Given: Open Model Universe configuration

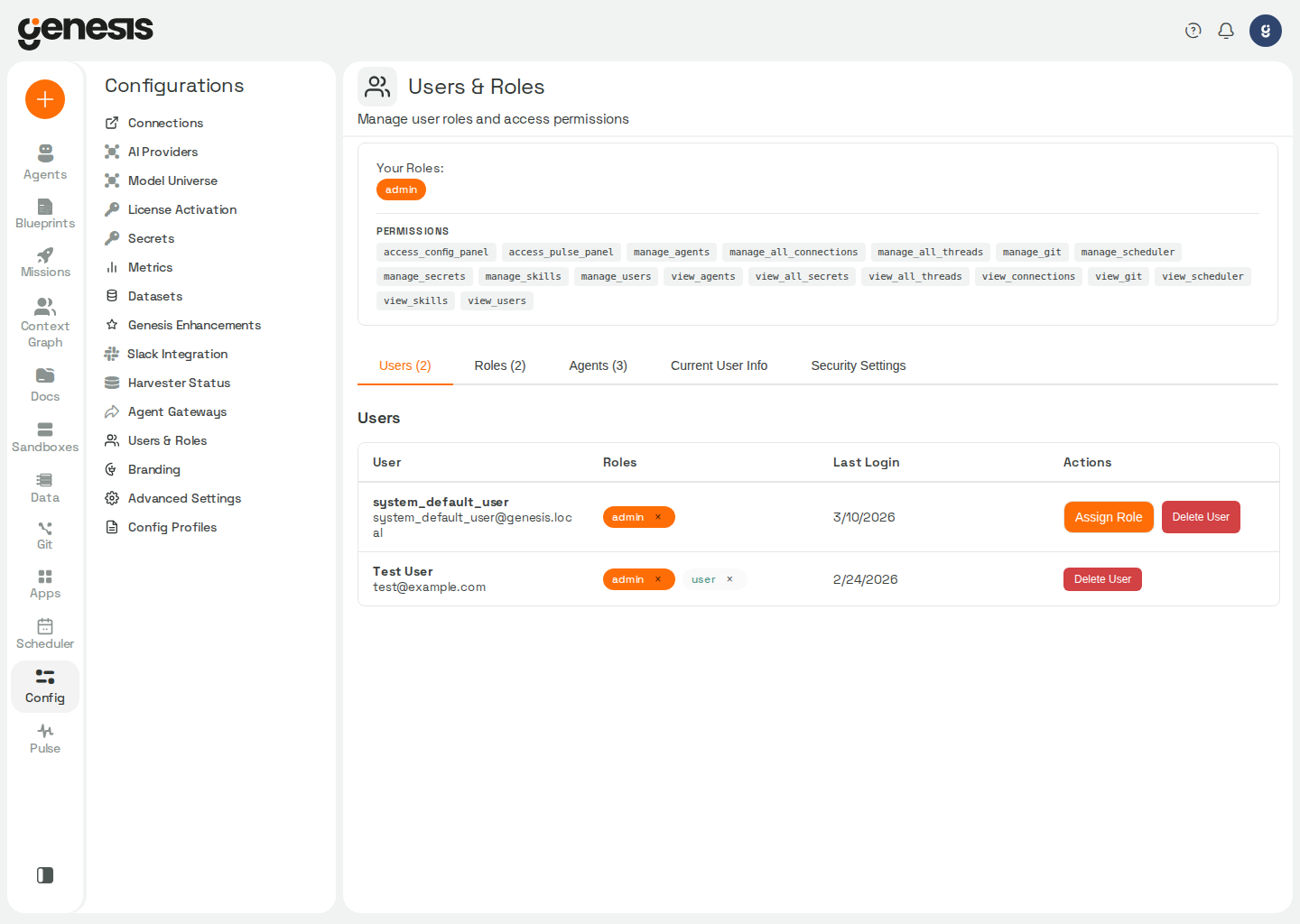Looking at the screenshot, I should pyautogui.click(x=162, y=180).
